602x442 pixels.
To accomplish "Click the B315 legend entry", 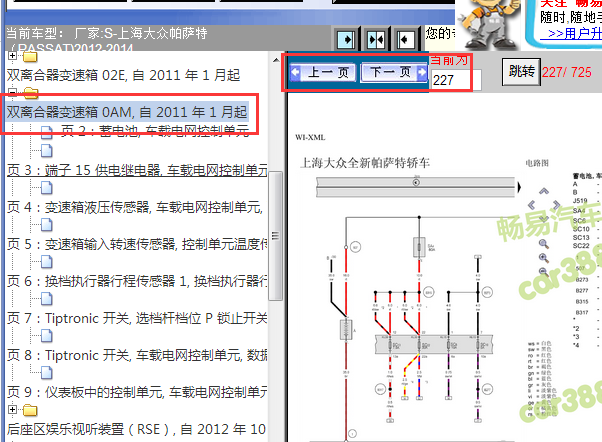I will click(582, 301).
